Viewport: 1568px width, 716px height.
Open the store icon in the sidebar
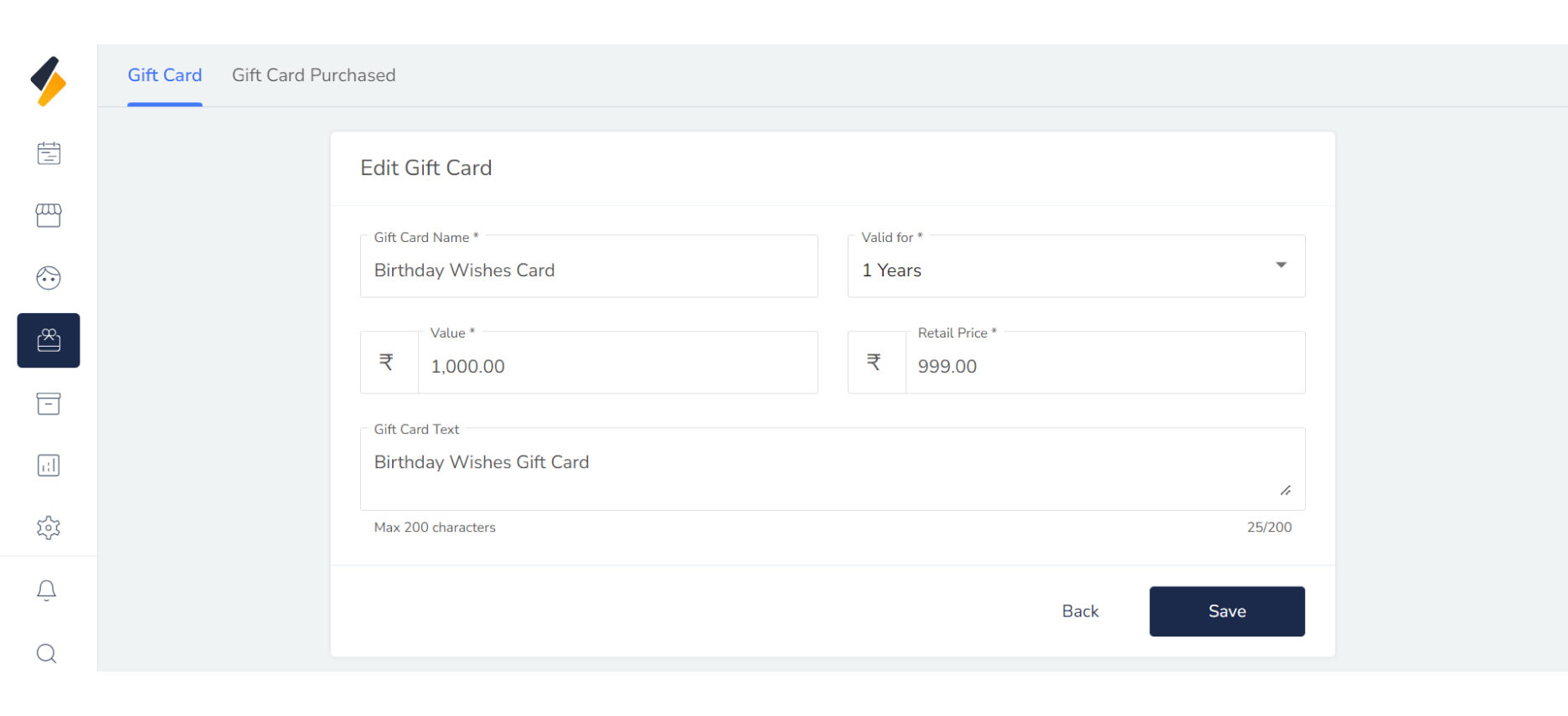49,215
